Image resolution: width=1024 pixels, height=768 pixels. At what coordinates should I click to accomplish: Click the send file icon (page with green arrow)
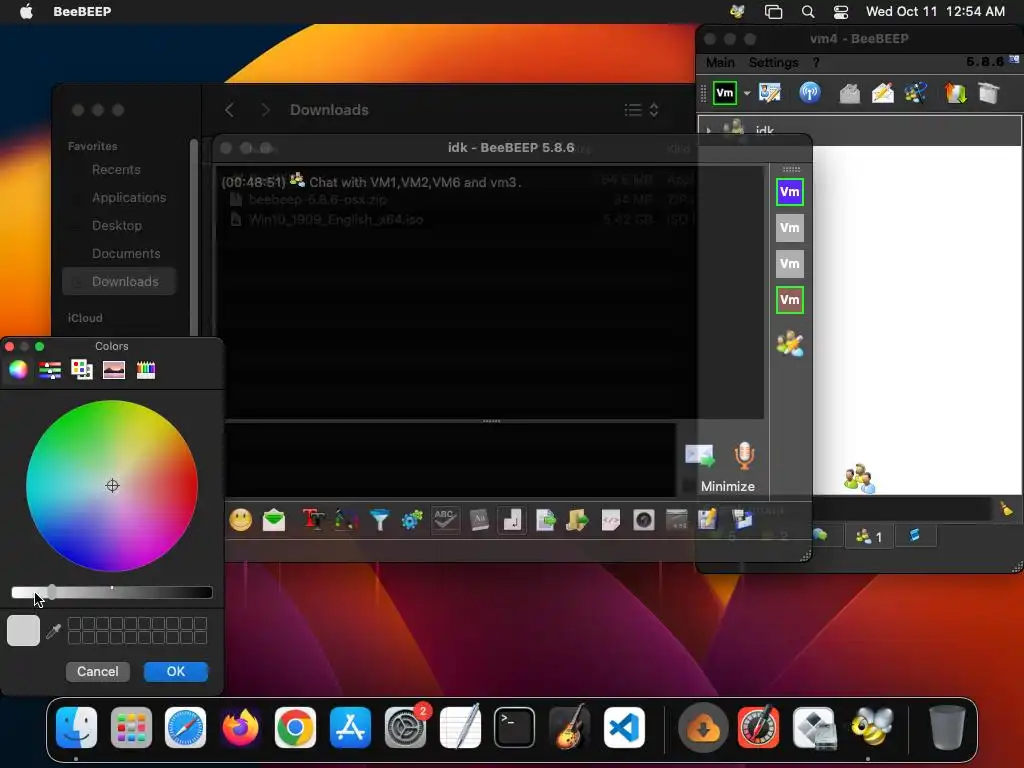click(x=545, y=520)
